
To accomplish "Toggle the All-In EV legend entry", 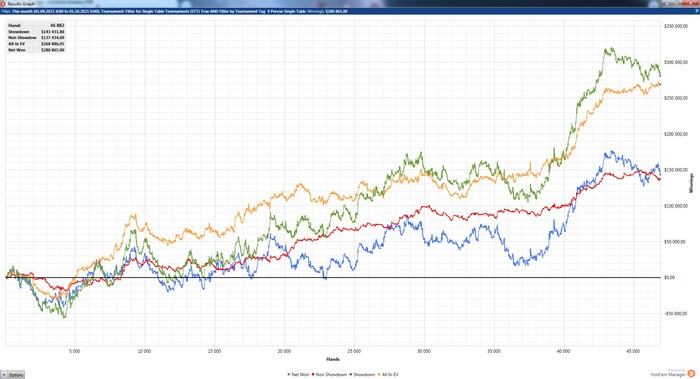I will [x=388, y=375].
